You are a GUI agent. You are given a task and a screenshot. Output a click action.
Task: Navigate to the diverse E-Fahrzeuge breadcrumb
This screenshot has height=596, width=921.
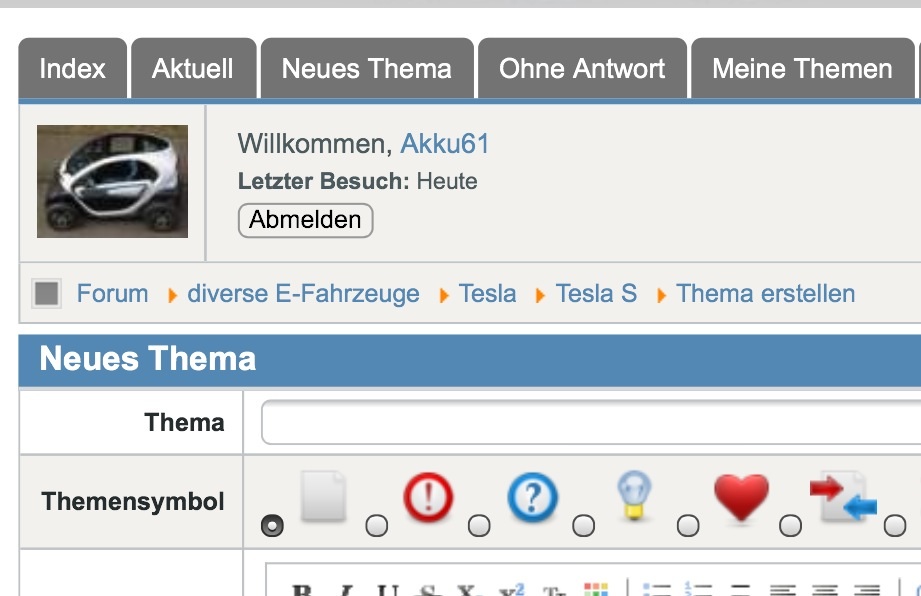click(x=303, y=294)
